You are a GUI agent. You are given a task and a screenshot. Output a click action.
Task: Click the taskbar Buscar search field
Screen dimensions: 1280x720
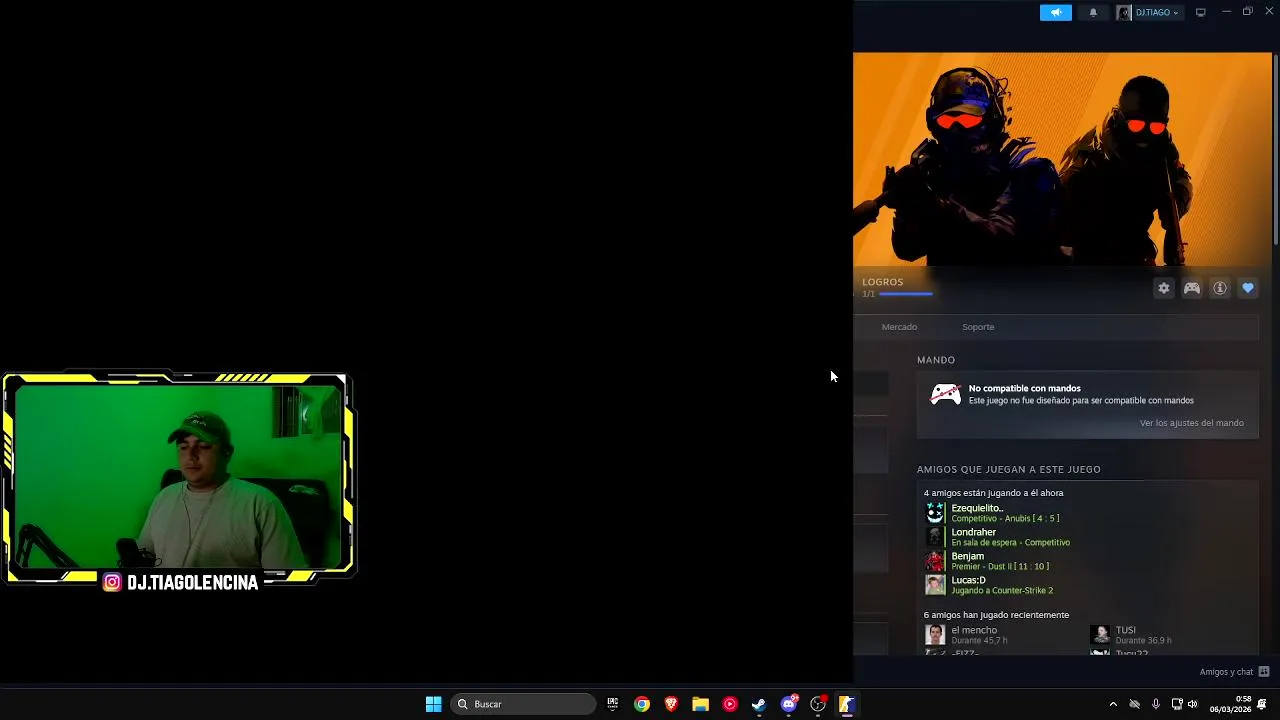(523, 704)
